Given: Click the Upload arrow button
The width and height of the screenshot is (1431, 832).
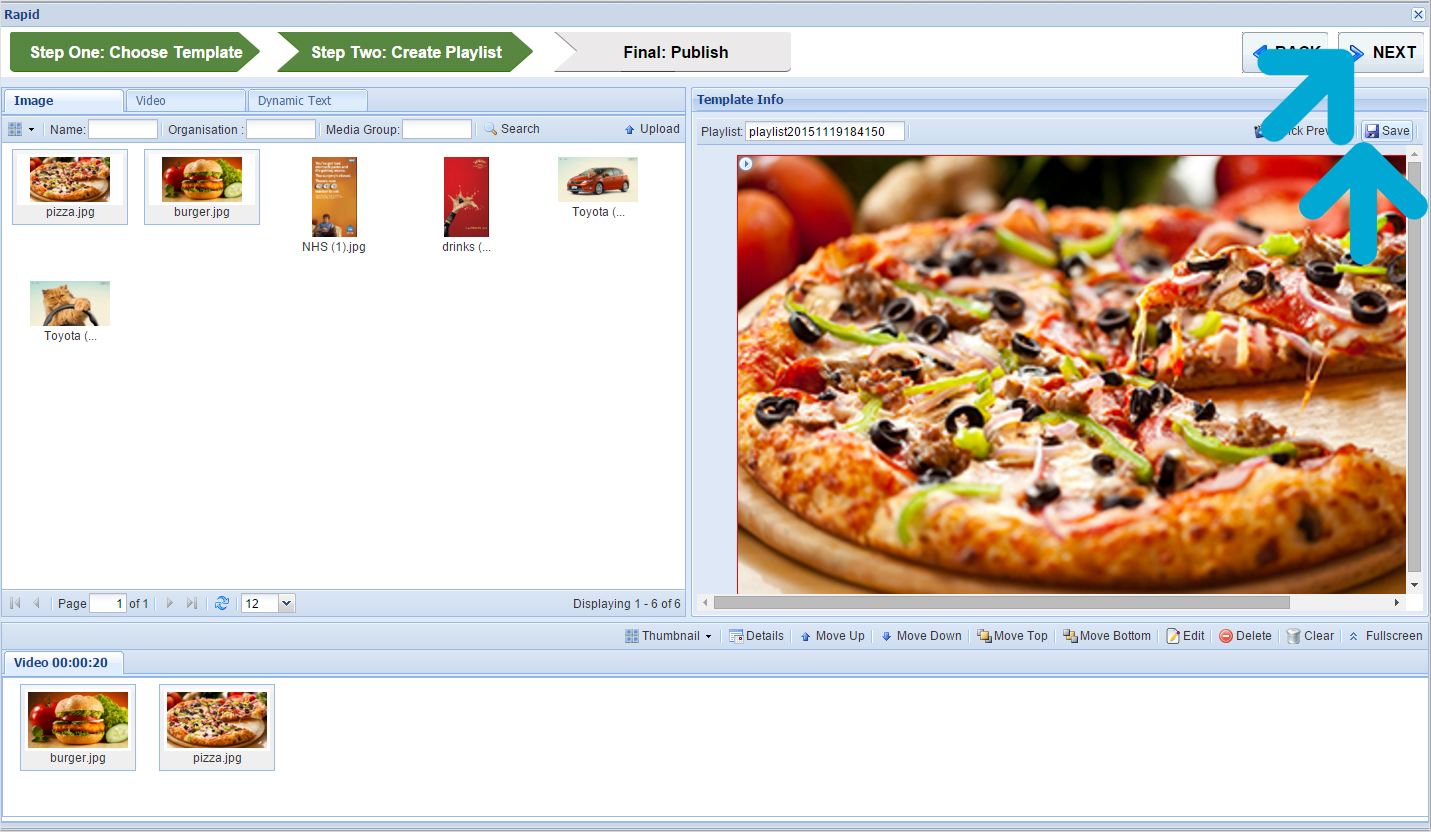Looking at the screenshot, I should click(x=652, y=129).
